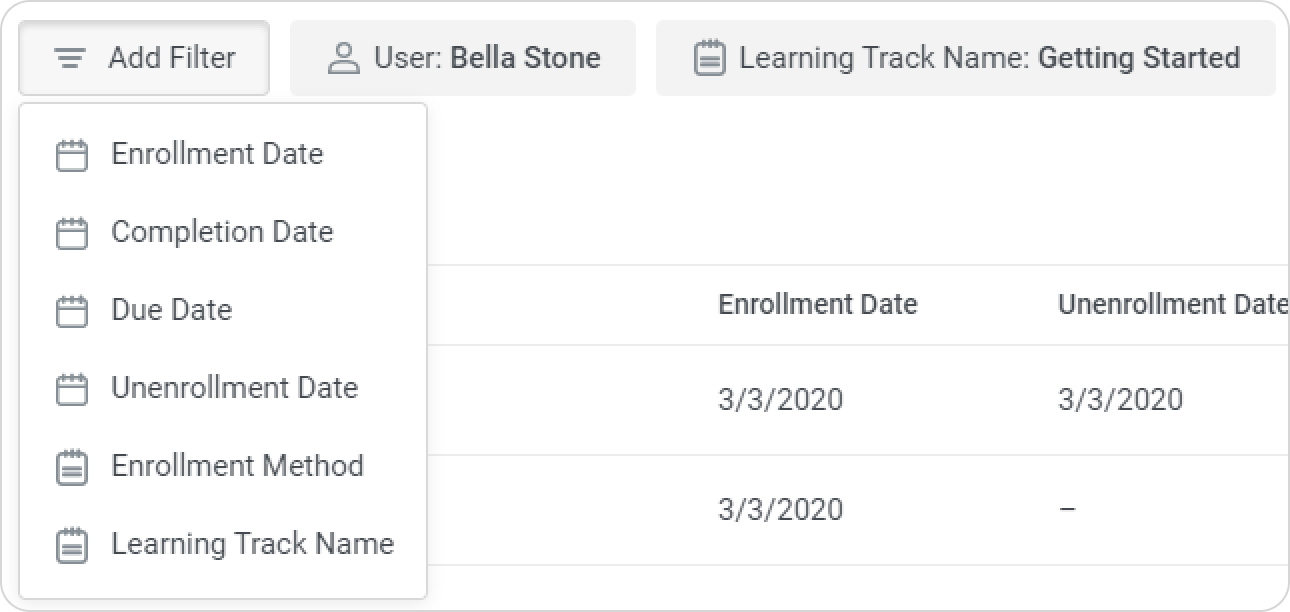This screenshot has height=612, width=1290.
Task: Click calendar icon beside Unenrollment Date option
Action: click(x=71, y=389)
